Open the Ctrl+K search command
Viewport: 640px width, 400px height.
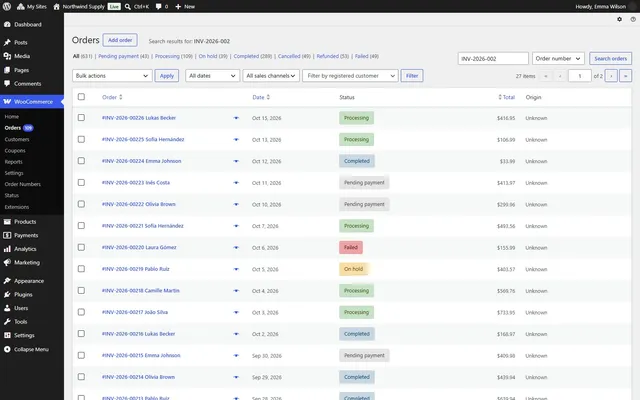(x=137, y=7)
